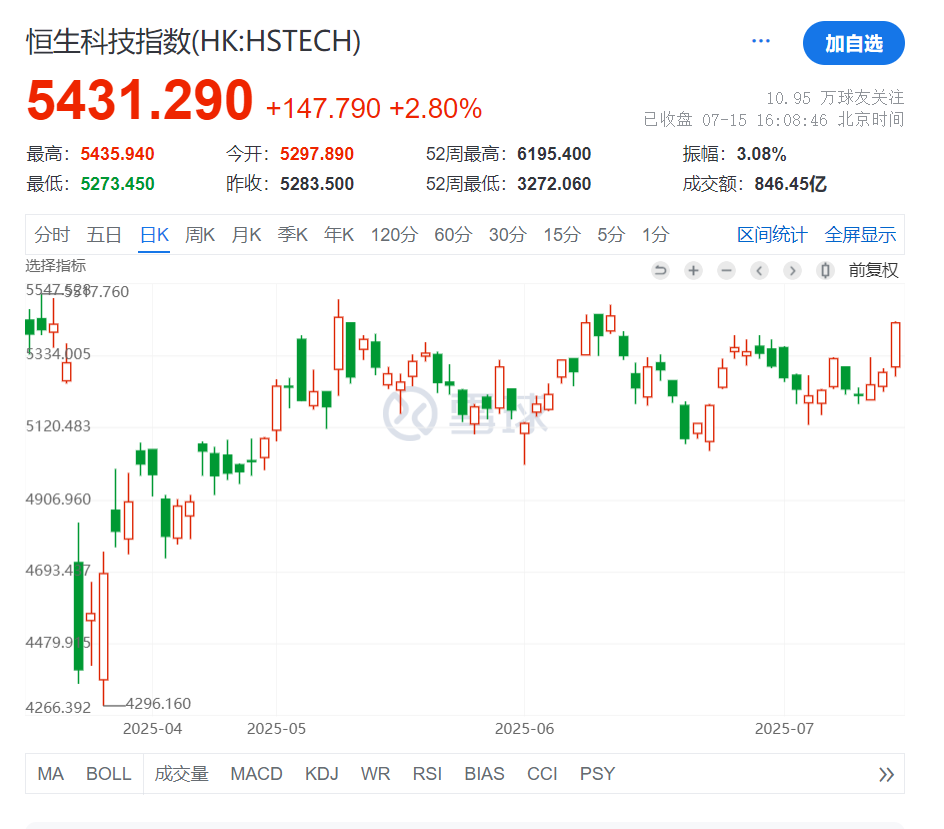The width and height of the screenshot is (944, 829).
Task: Switch to the 1分 interval
Action: (x=655, y=234)
